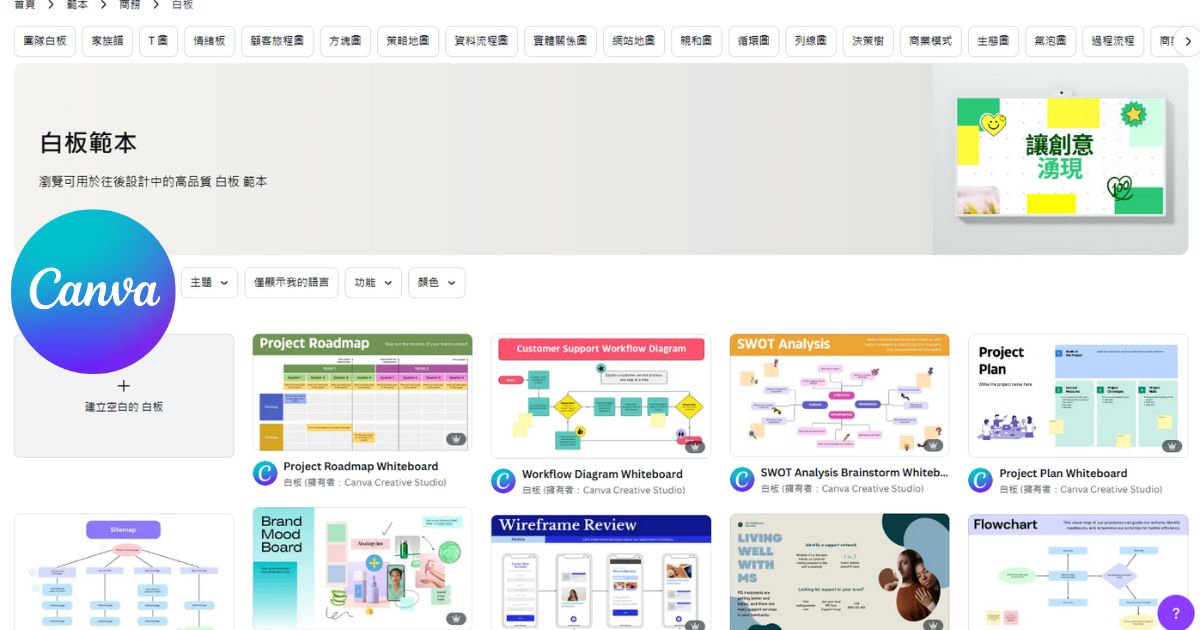Open the Living Well With MS thumbnail
Screen dimensions: 1200x630
click(839, 572)
